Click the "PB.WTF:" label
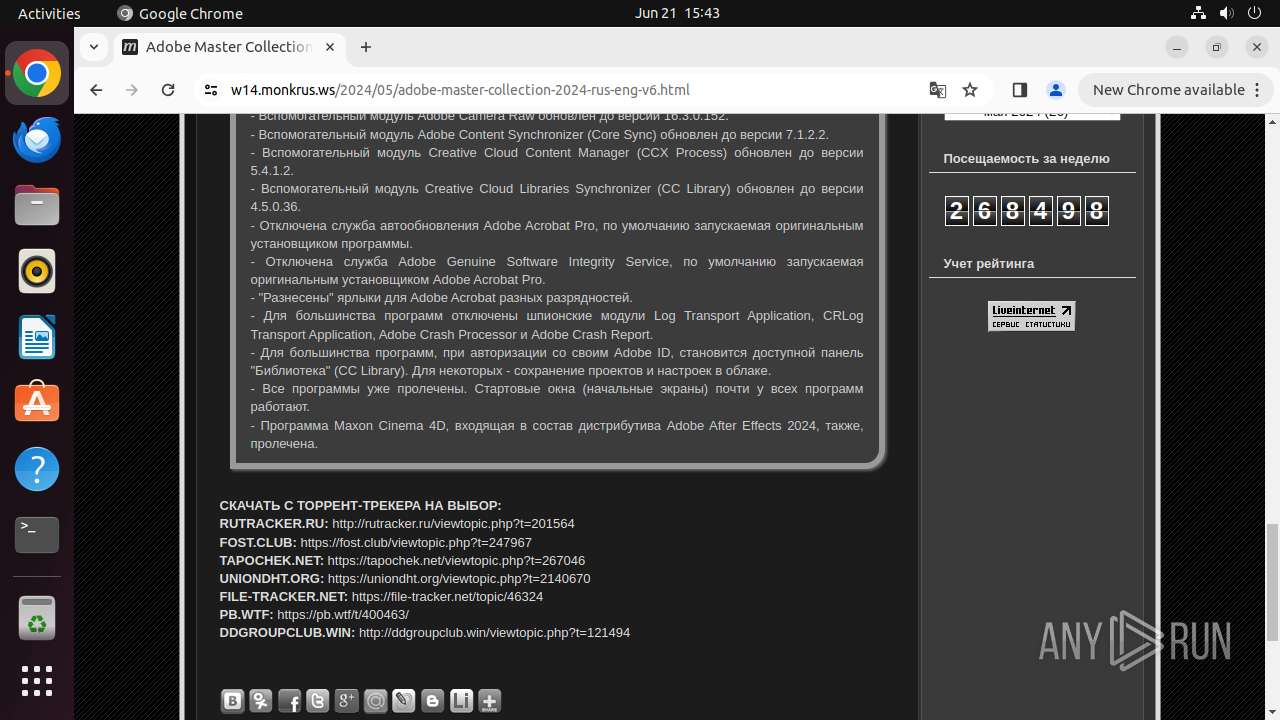Viewport: 1280px width, 720px height. (x=246, y=614)
